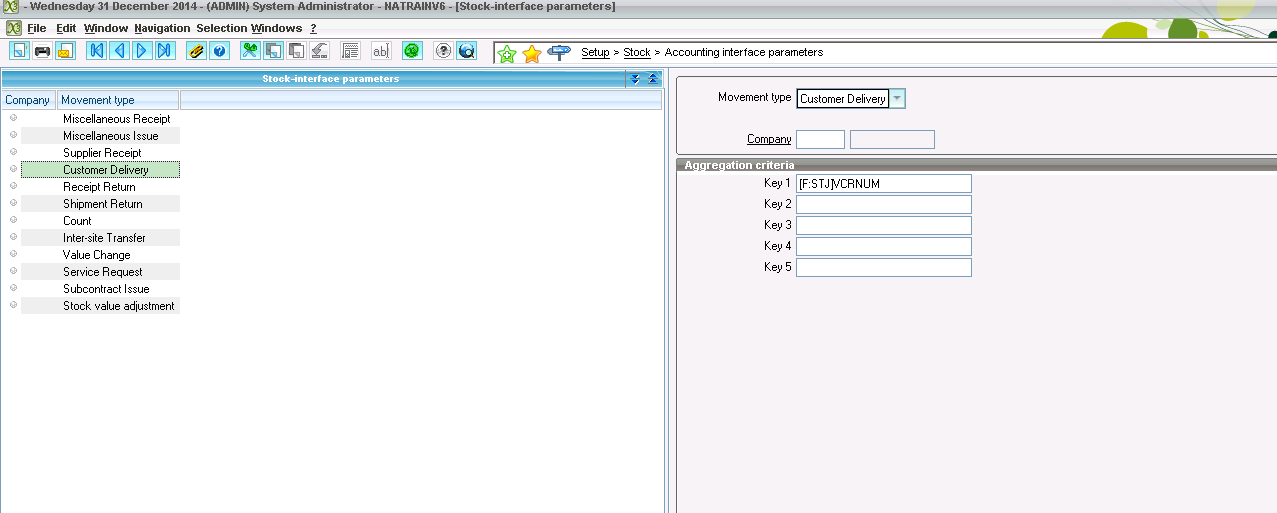Select the Subcontract Issue row

(x=100, y=289)
